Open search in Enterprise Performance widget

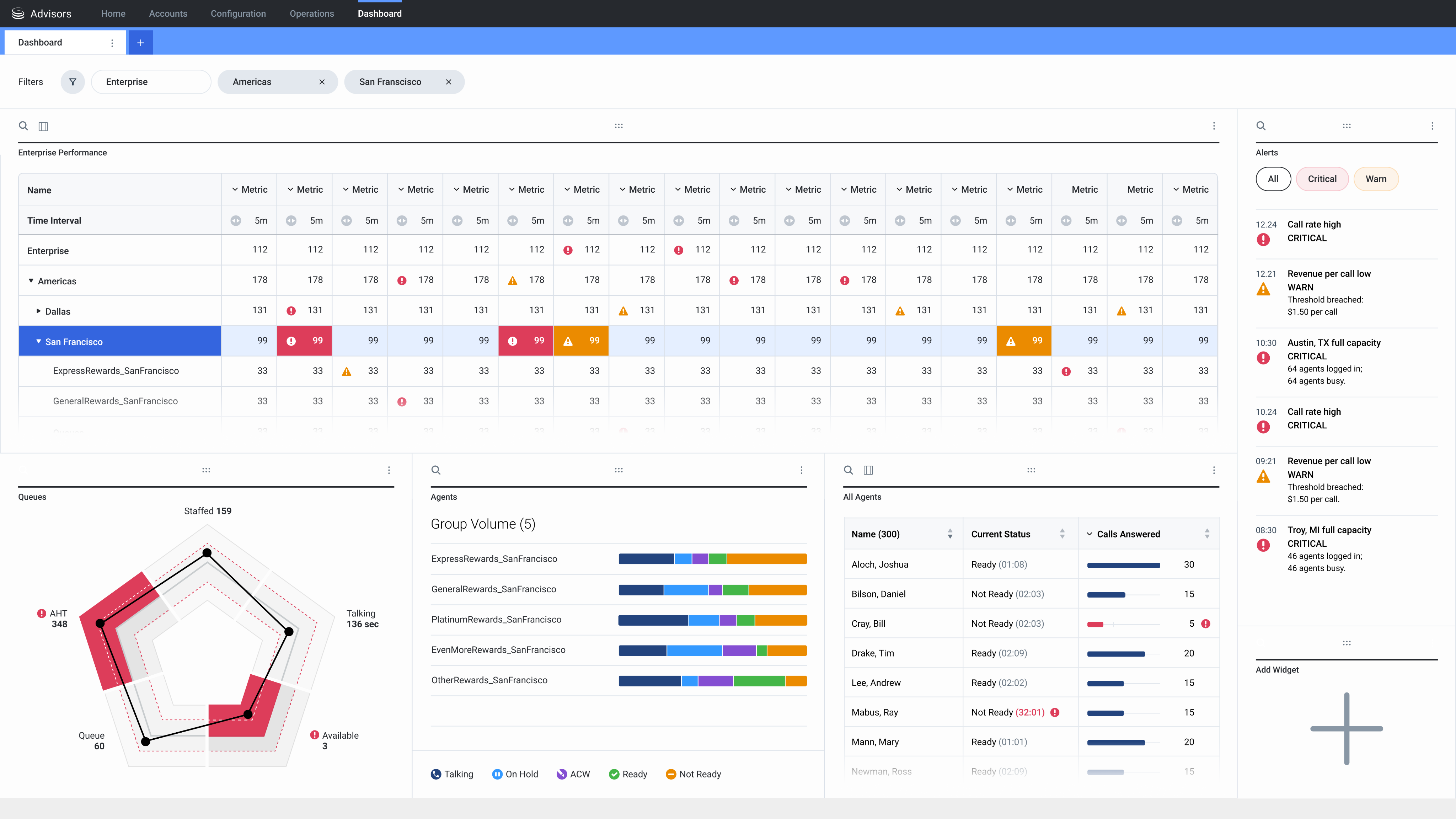click(23, 126)
